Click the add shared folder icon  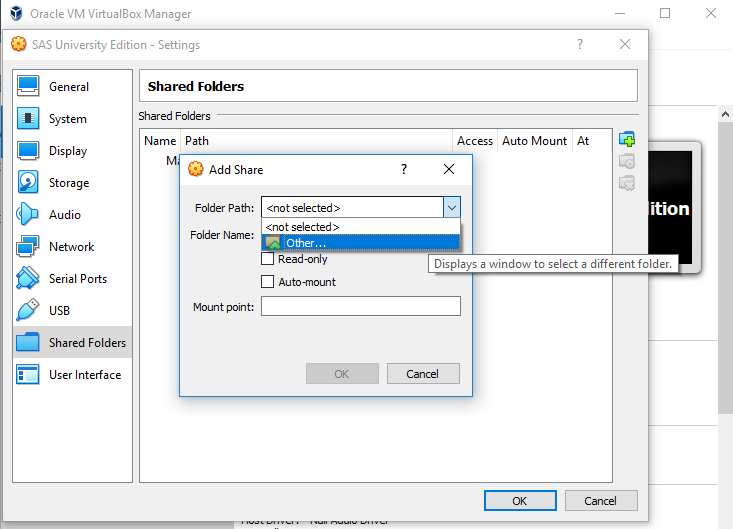coord(627,139)
